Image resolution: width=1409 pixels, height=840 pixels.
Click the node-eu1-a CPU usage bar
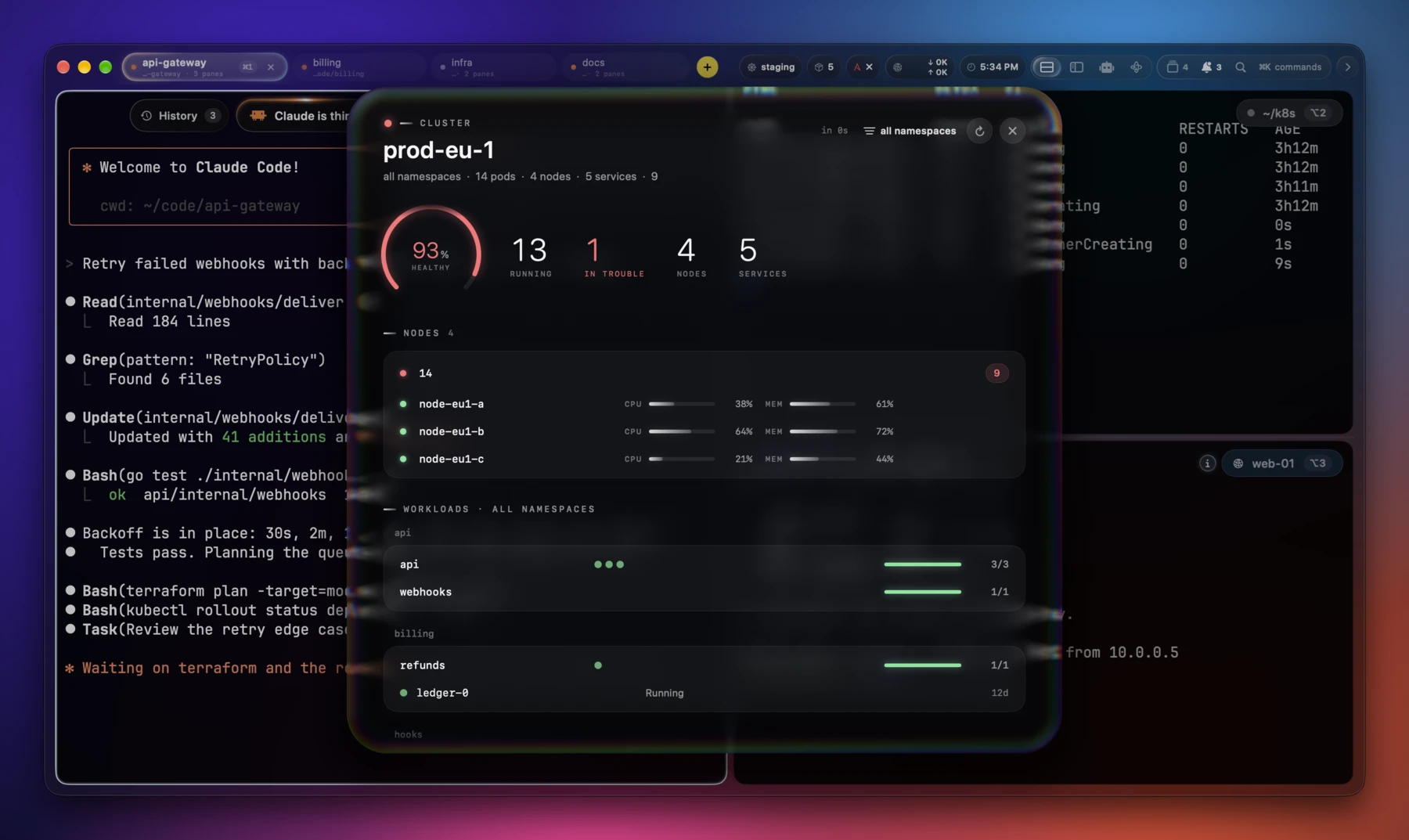pos(682,404)
